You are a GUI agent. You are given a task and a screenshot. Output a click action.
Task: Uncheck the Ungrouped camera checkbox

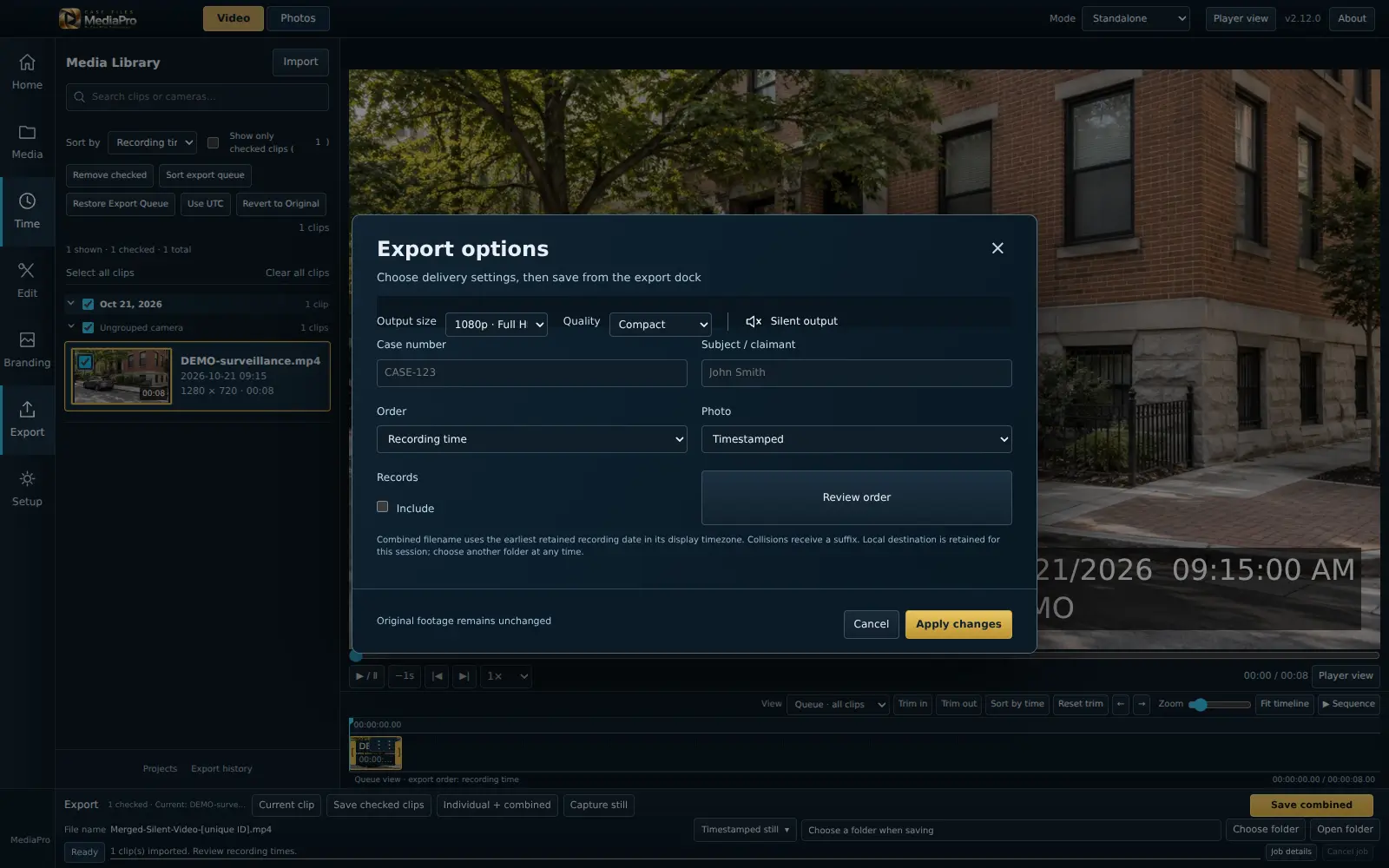click(x=88, y=327)
